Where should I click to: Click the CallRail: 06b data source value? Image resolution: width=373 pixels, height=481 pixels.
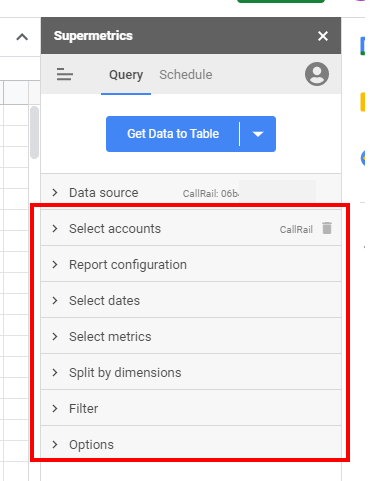tap(211, 193)
